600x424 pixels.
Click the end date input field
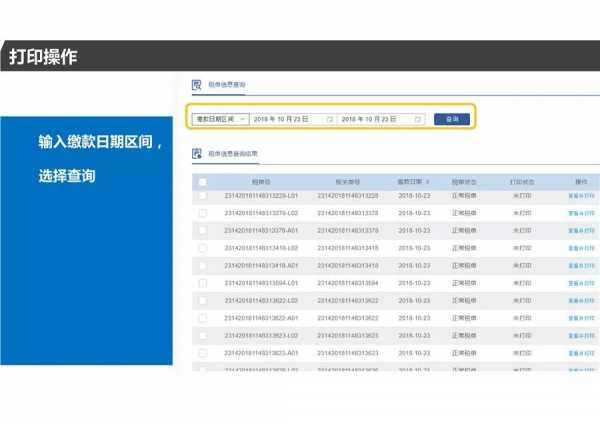(373, 119)
